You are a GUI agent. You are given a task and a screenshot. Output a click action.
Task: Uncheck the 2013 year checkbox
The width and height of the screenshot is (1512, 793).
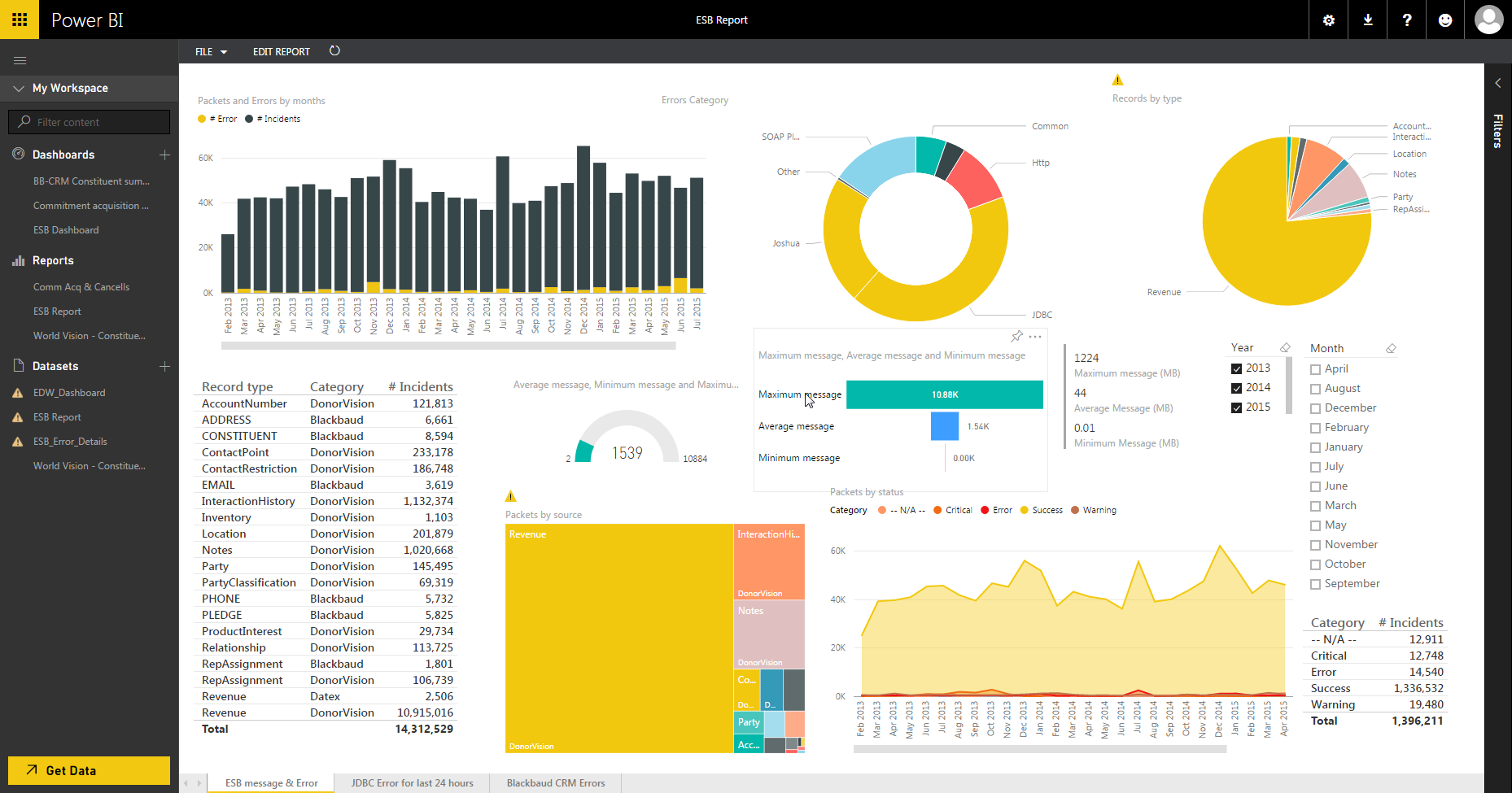[1236, 368]
